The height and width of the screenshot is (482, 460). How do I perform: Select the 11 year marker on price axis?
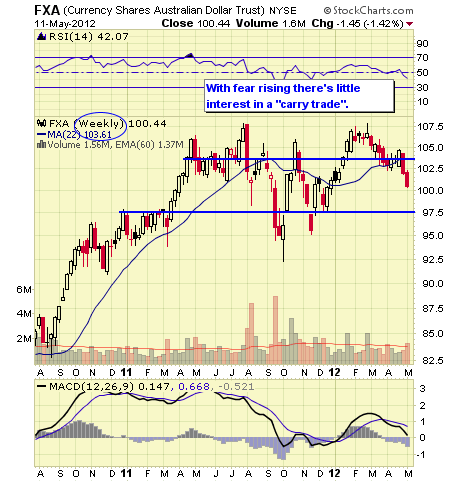pyautogui.click(x=126, y=372)
